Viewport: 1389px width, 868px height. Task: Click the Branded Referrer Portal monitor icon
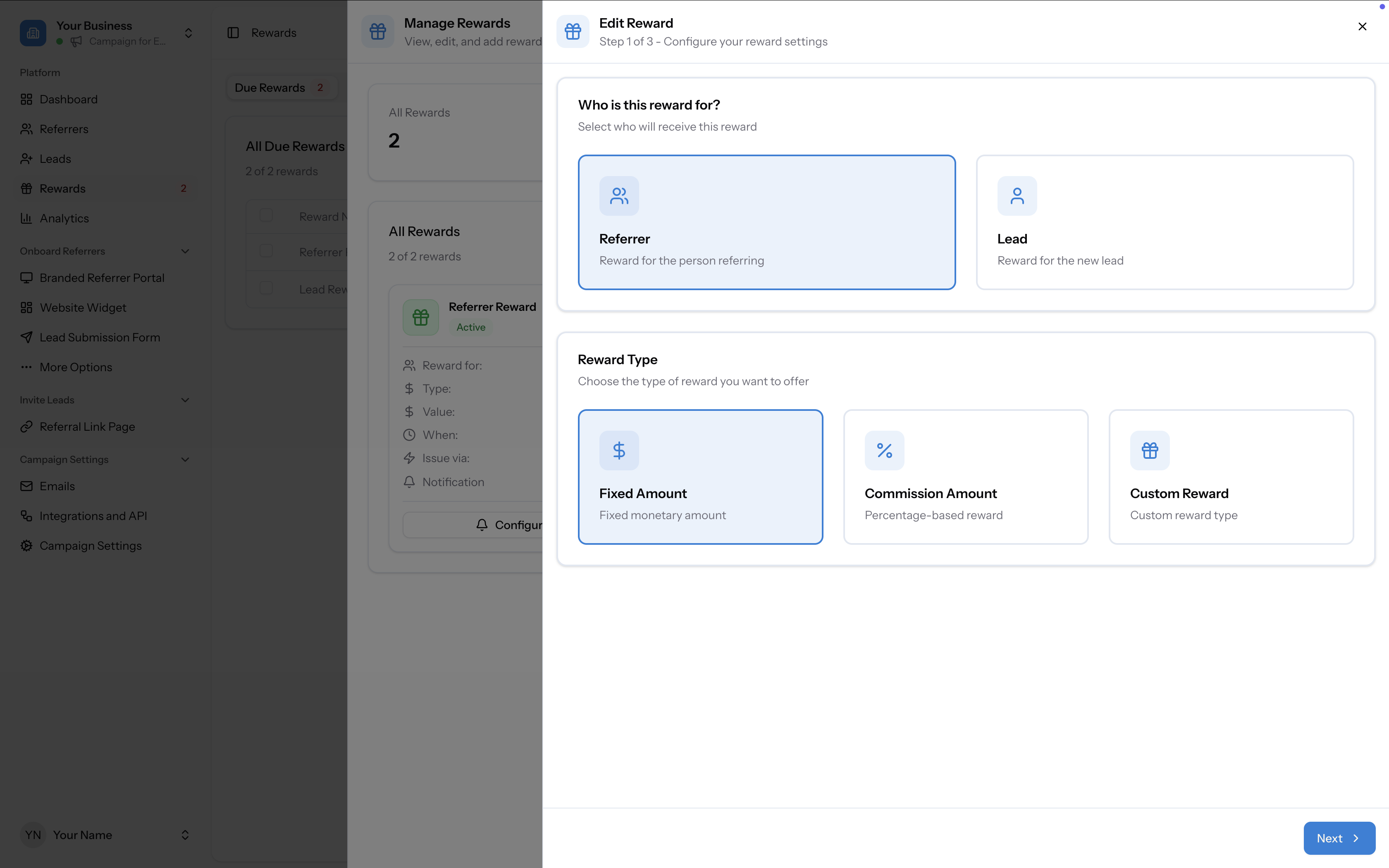coord(26,277)
